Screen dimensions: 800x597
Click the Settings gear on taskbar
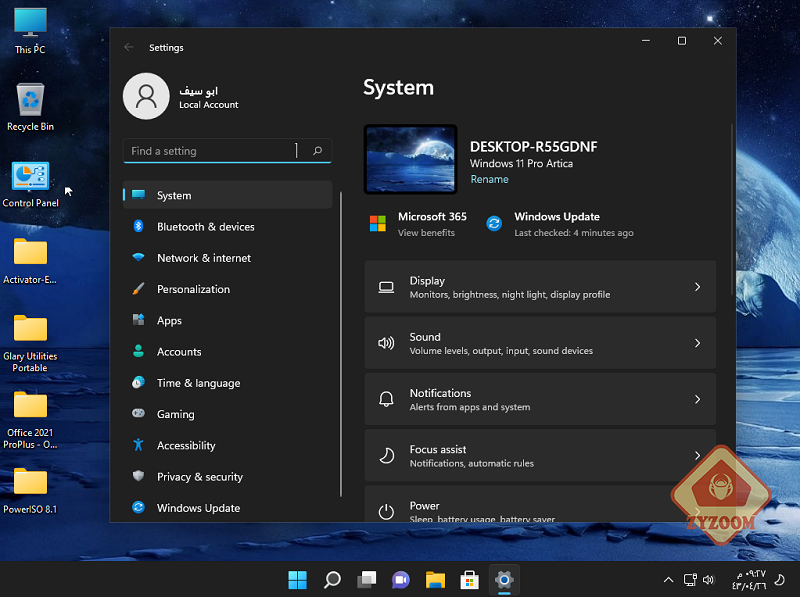tap(504, 580)
